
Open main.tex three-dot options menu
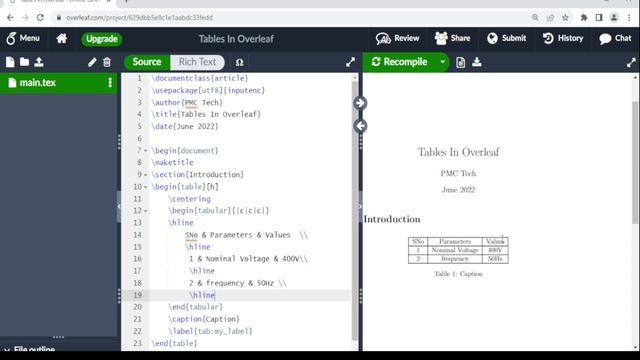110,83
